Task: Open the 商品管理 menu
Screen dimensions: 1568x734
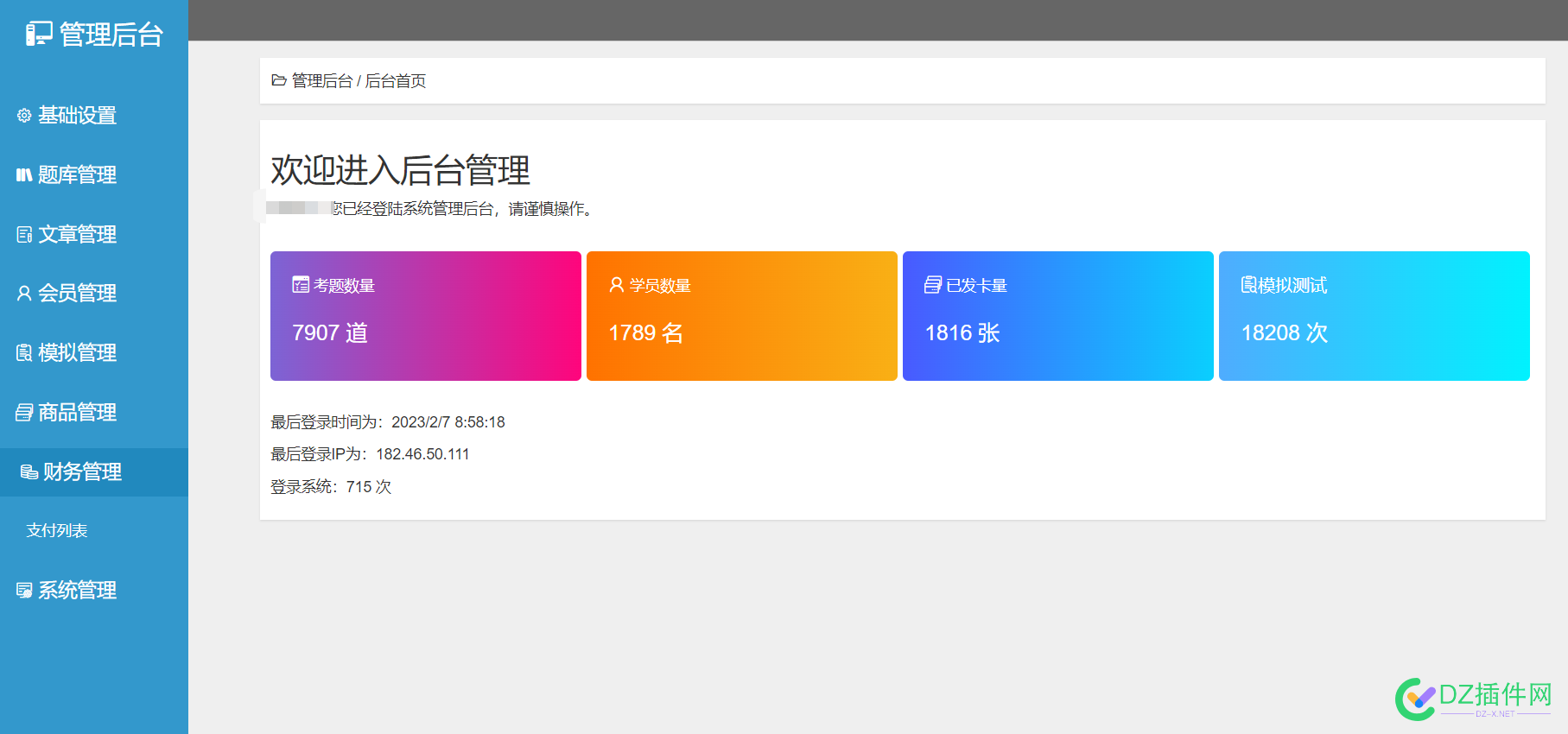Action: pyautogui.click(x=94, y=412)
